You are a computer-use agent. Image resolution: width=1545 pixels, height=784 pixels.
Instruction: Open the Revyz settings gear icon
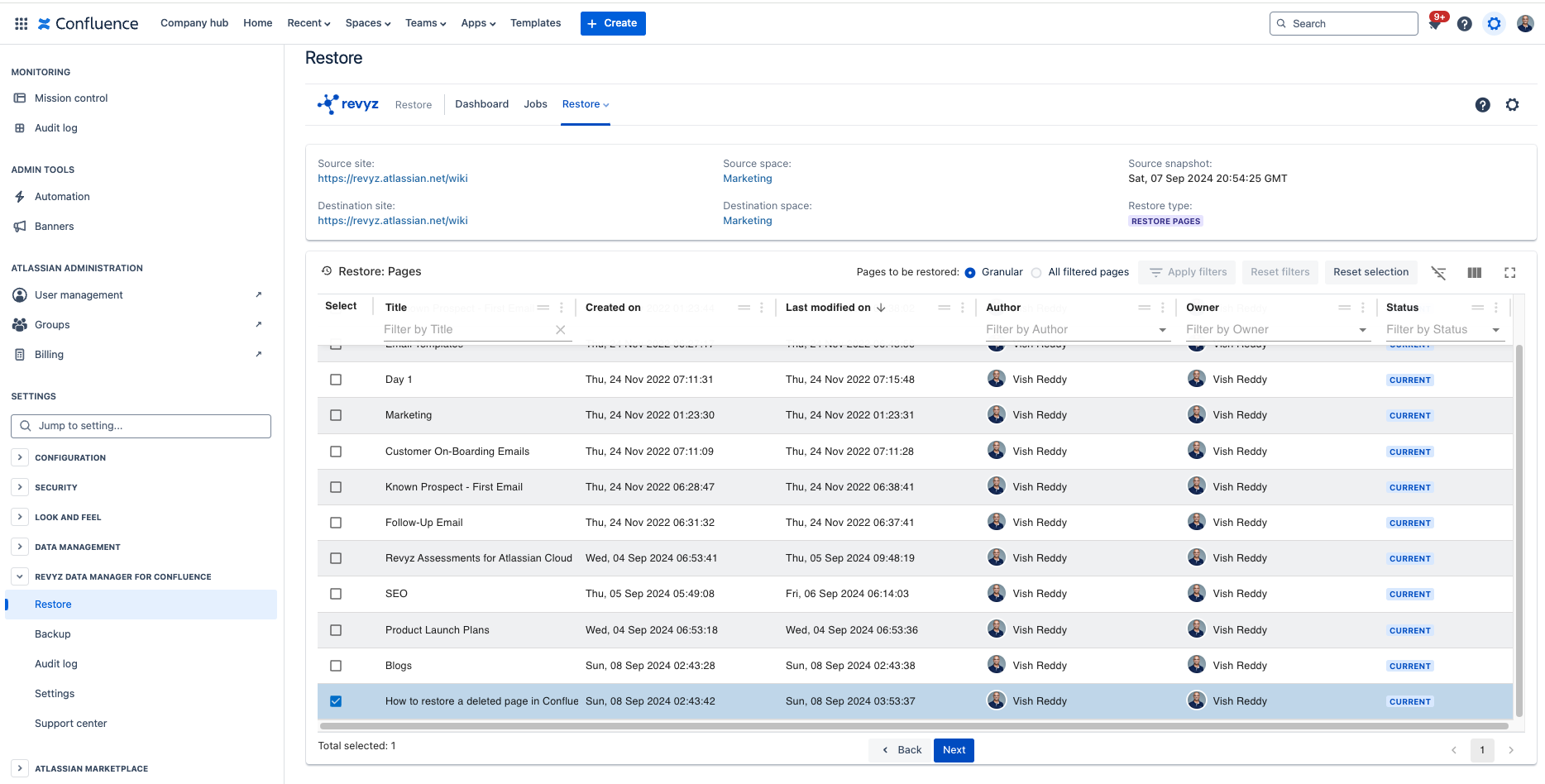coord(1513,105)
